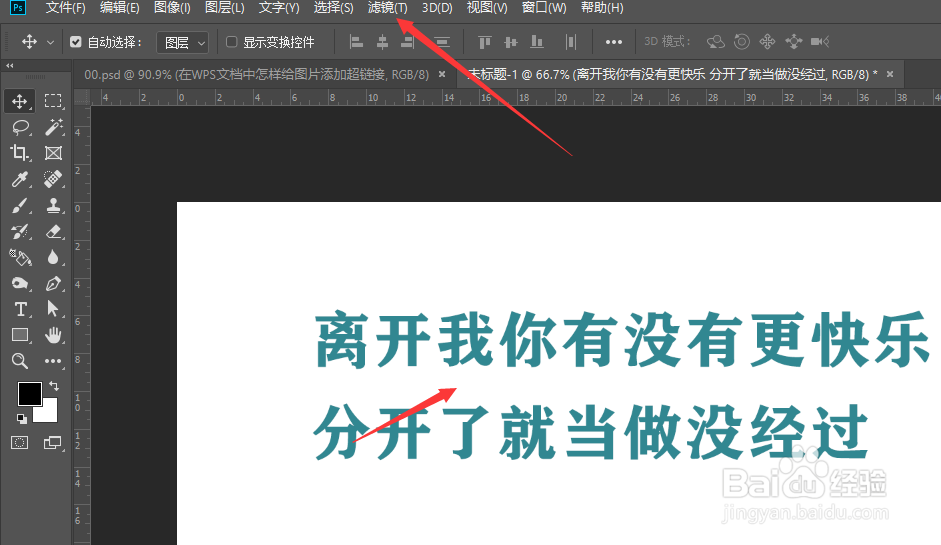Click the 3D roll mode icon

point(742,41)
